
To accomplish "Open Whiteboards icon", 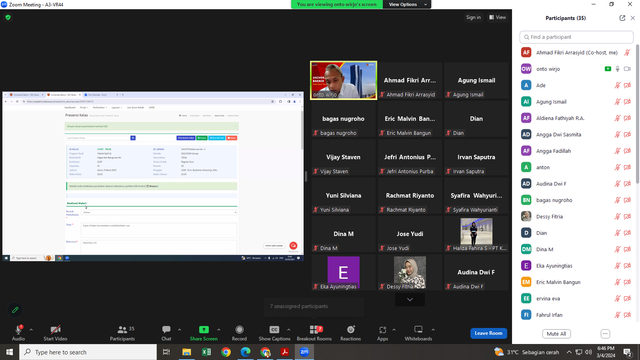I will pos(418,329).
